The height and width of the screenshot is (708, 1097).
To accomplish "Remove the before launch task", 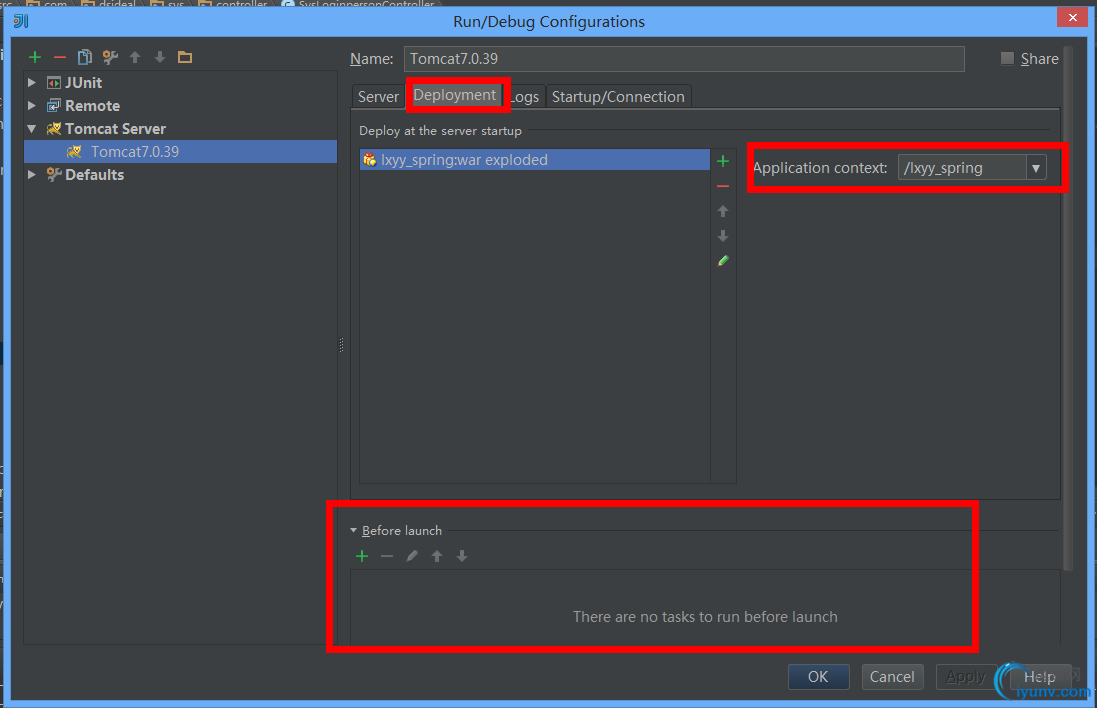I will pos(387,556).
